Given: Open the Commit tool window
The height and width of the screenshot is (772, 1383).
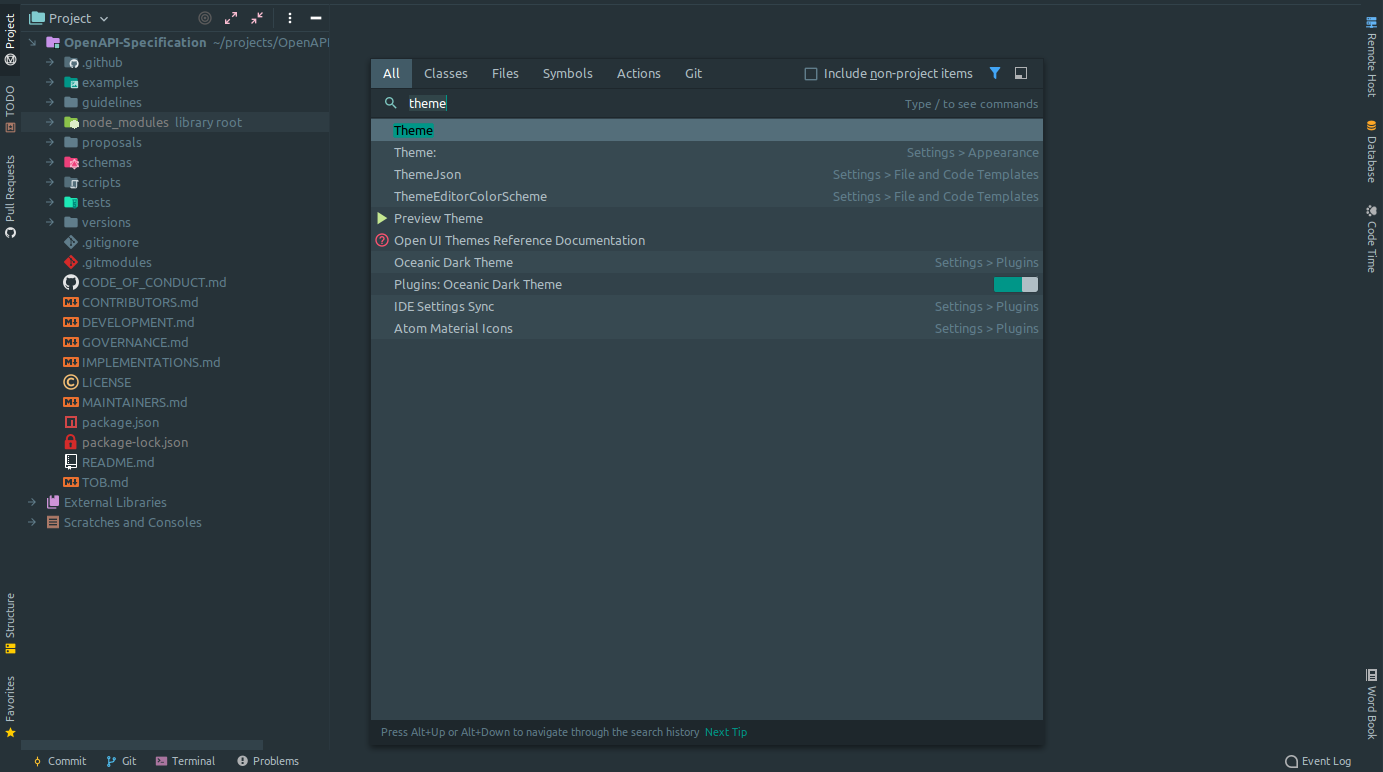Looking at the screenshot, I should coord(59,761).
